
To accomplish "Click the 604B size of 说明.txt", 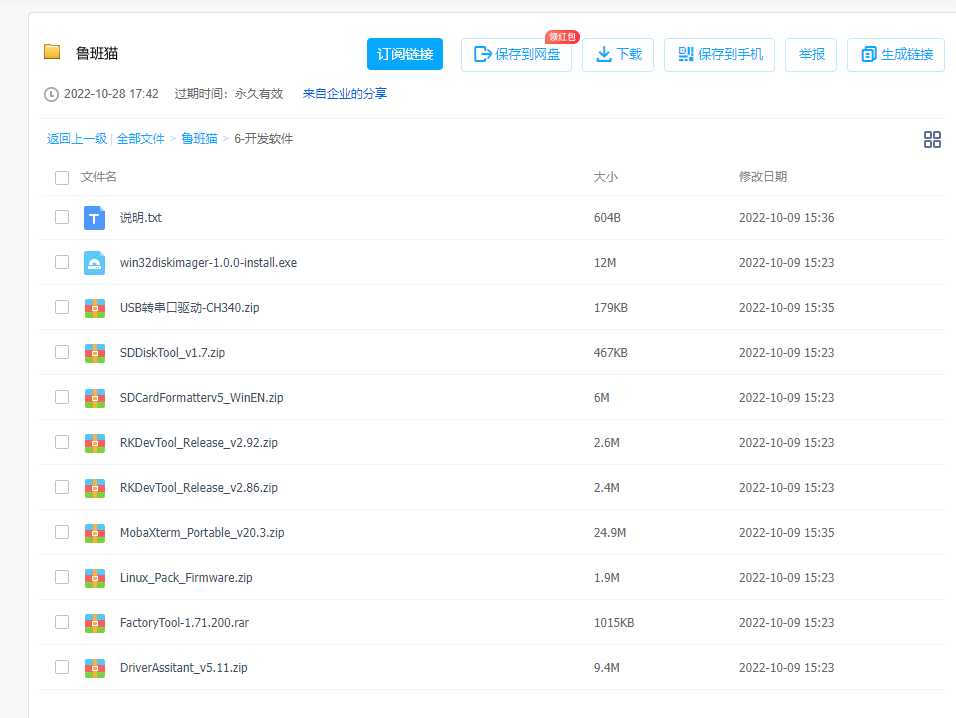I will [607, 218].
